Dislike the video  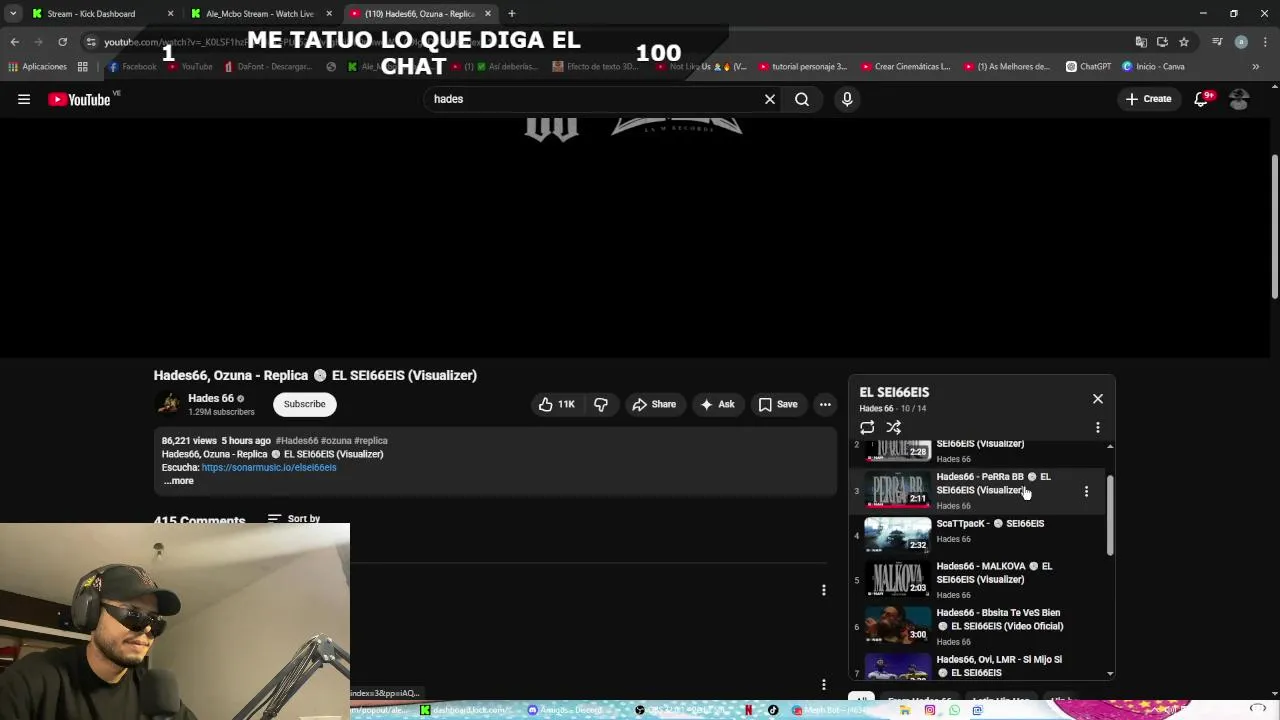click(x=601, y=404)
